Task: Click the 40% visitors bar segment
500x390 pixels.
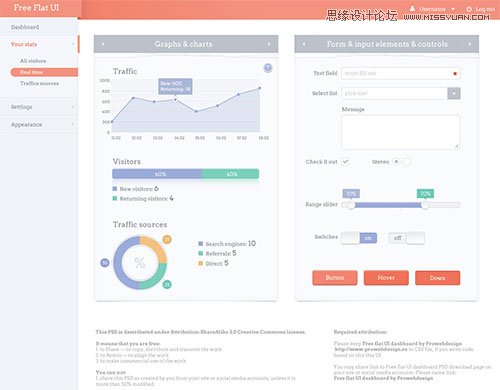Action: [230, 174]
